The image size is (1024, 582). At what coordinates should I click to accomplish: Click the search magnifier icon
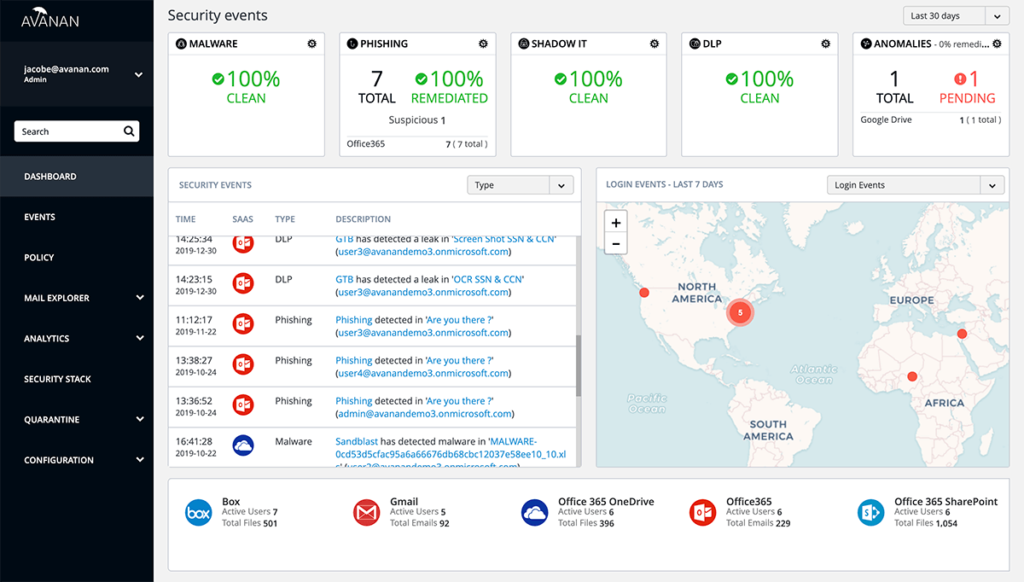pyautogui.click(x=129, y=131)
